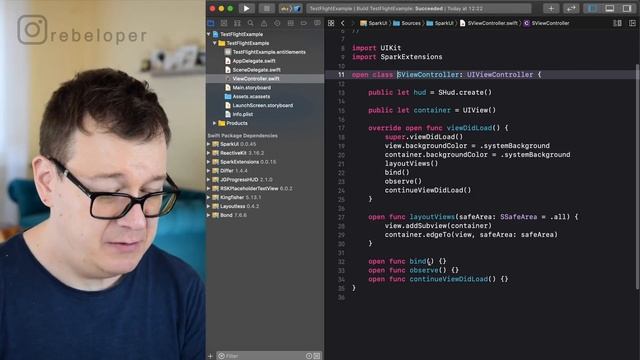This screenshot has width=640, height=360.
Task: Show the Debug navigator tab
Action: coord(291,23)
